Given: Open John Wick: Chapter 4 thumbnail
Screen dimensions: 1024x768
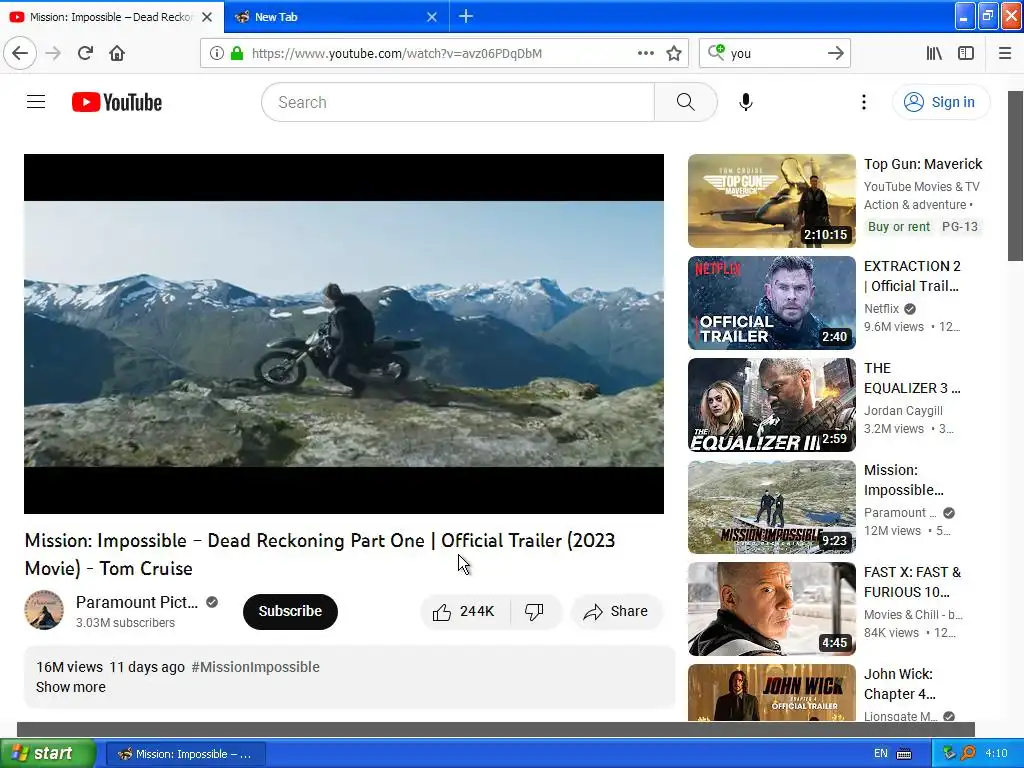Looking at the screenshot, I should pyautogui.click(x=771, y=692).
